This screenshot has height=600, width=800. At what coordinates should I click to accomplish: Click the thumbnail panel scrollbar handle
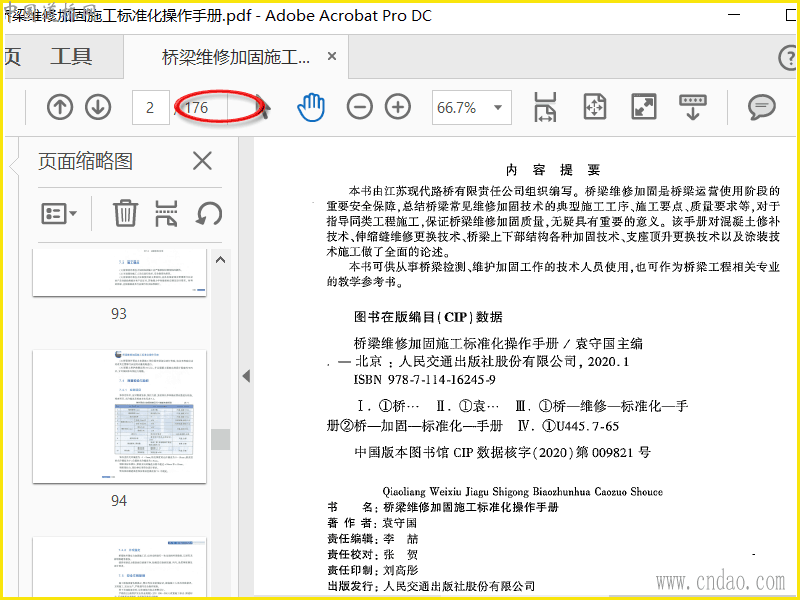point(220,439)
